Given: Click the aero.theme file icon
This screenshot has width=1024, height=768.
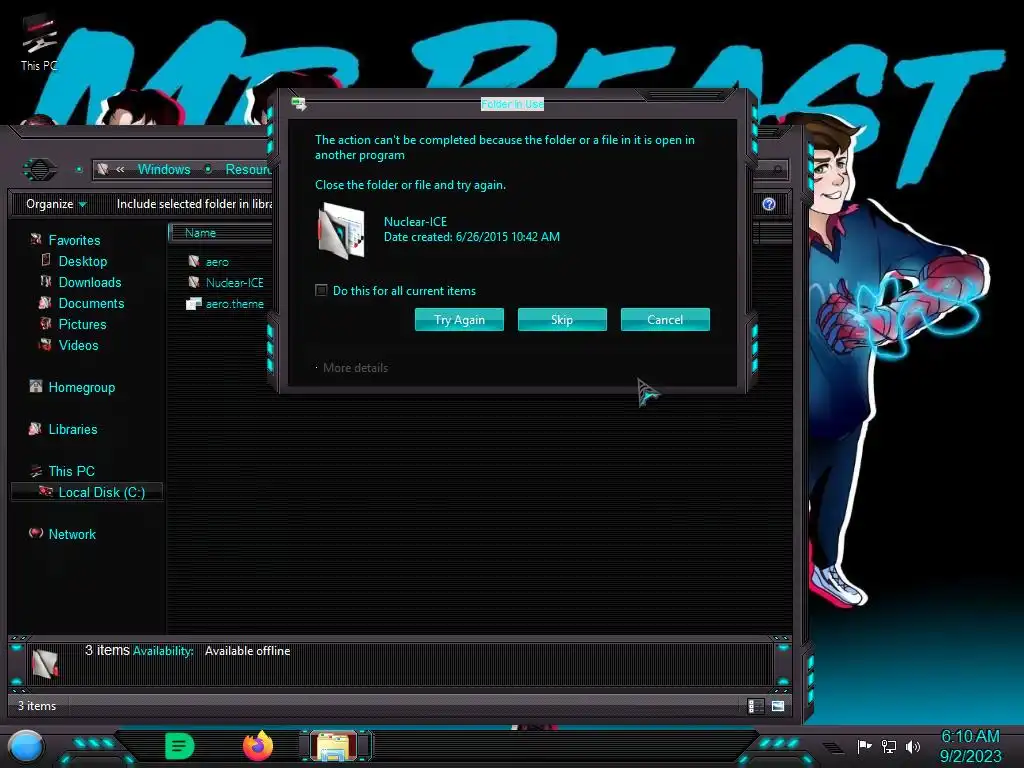Looking at the screenshot, I should point(194,303).
